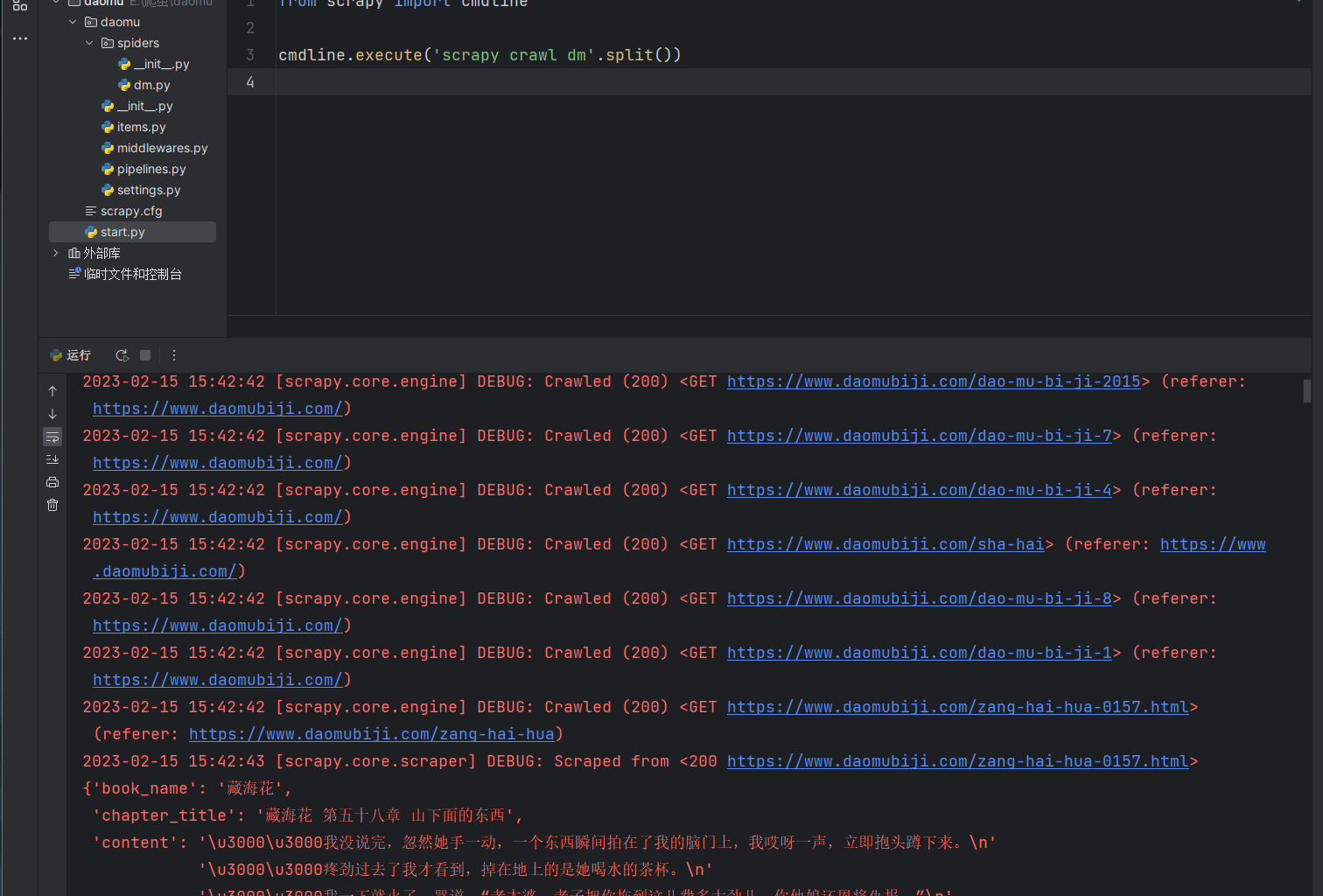Viewport: 1323px width, 896px height.
Task: Select 临时文件和控制台 node
Action: coord(125,274)
